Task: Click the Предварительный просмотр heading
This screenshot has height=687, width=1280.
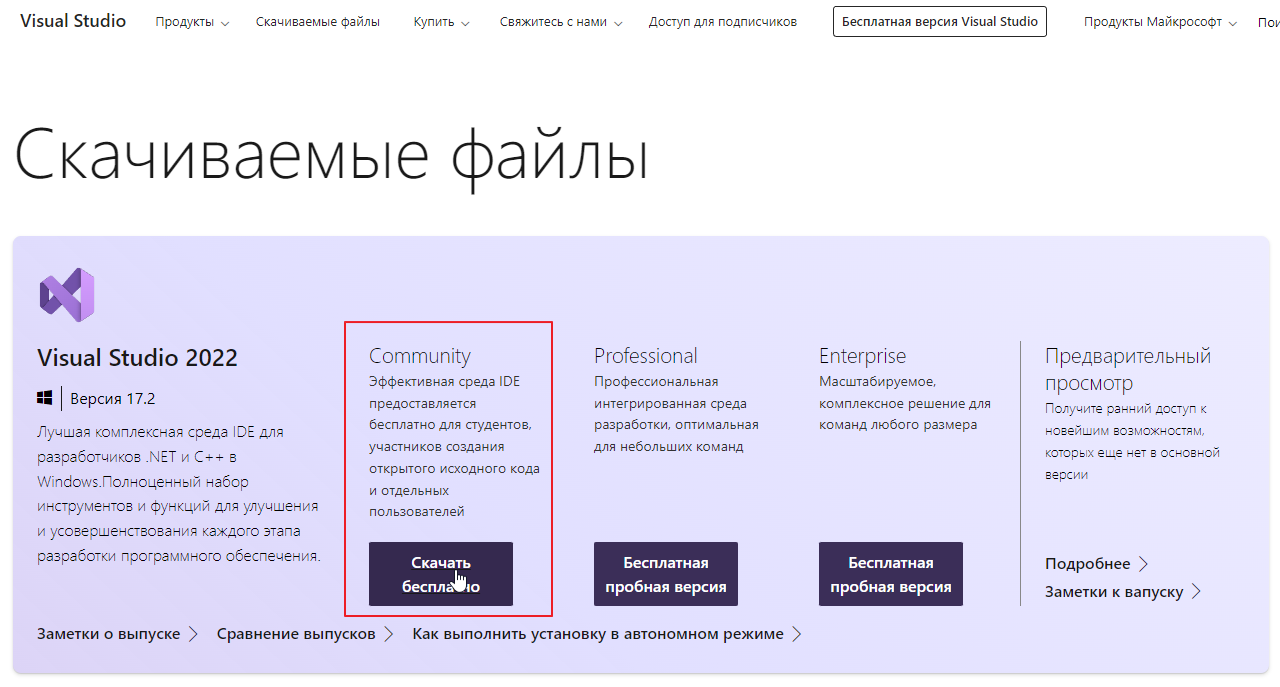Action: [1127, 369]
